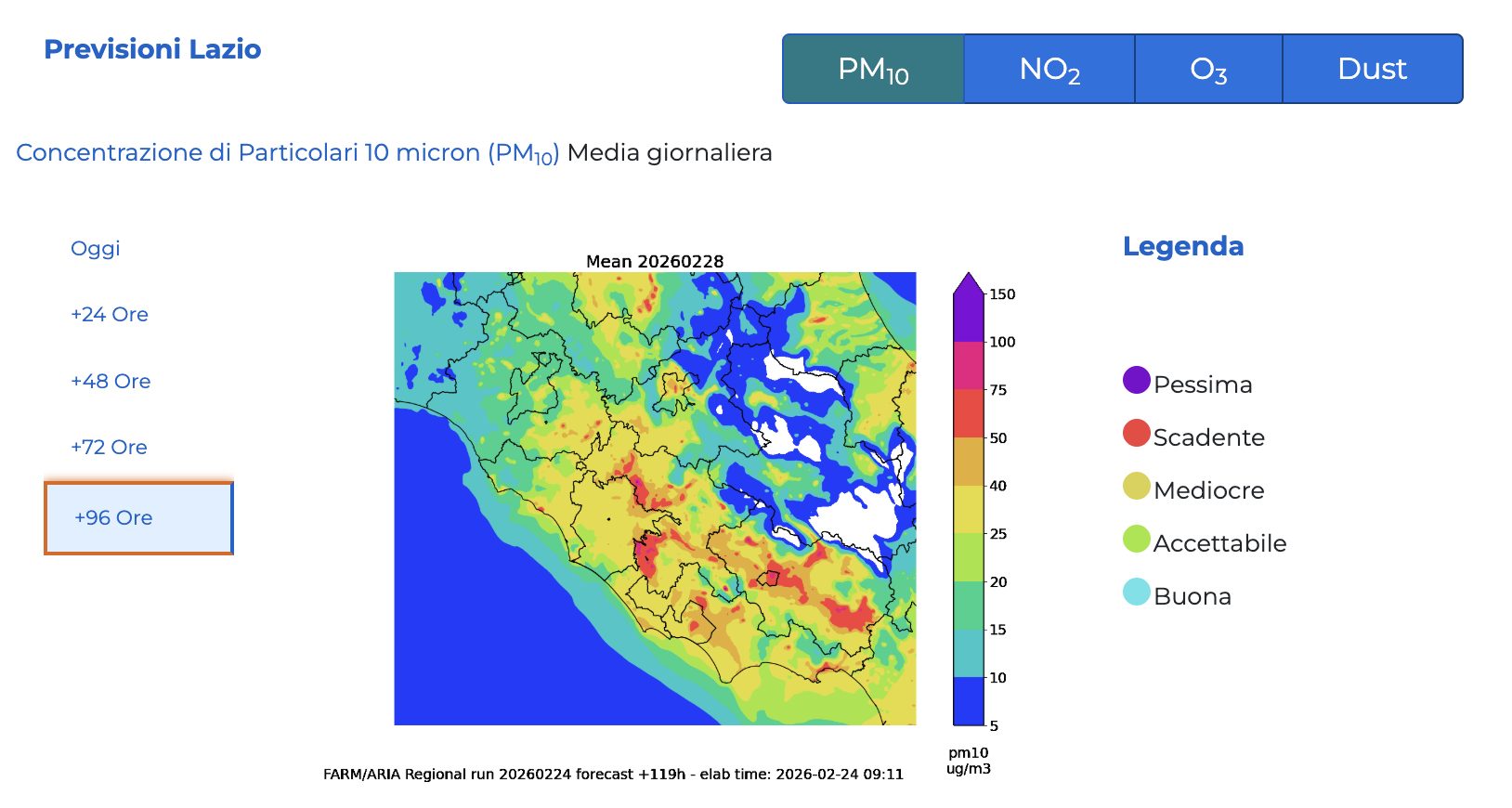This screenshot has width=1512, height=808.
Task: Click the Lazio PM10 forecast map
Action: pyautogui.click(x=655, y=499)
